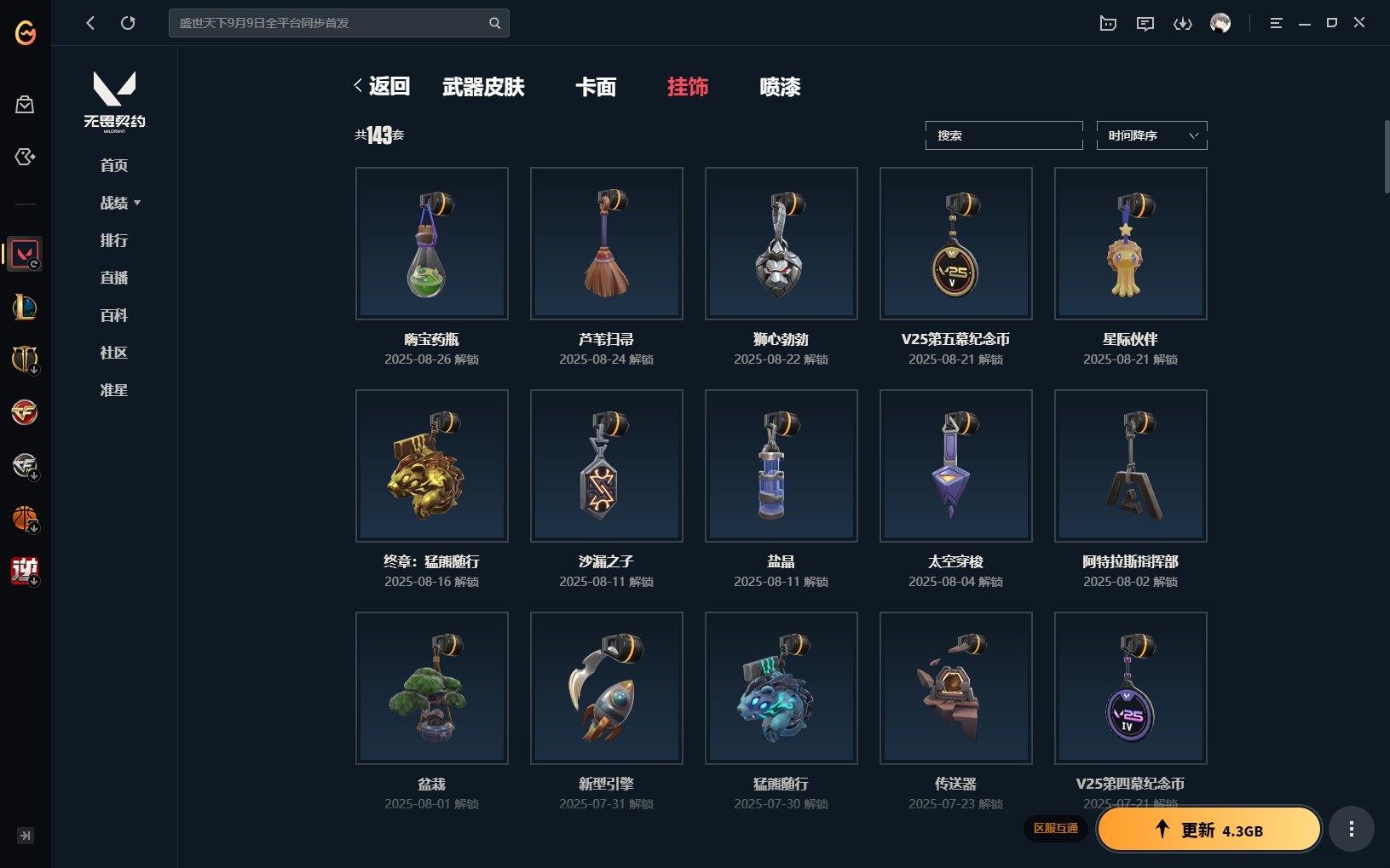The image size is (1390, 868).
Task: Open 社区 in left navigation
Action: [114, 353]
